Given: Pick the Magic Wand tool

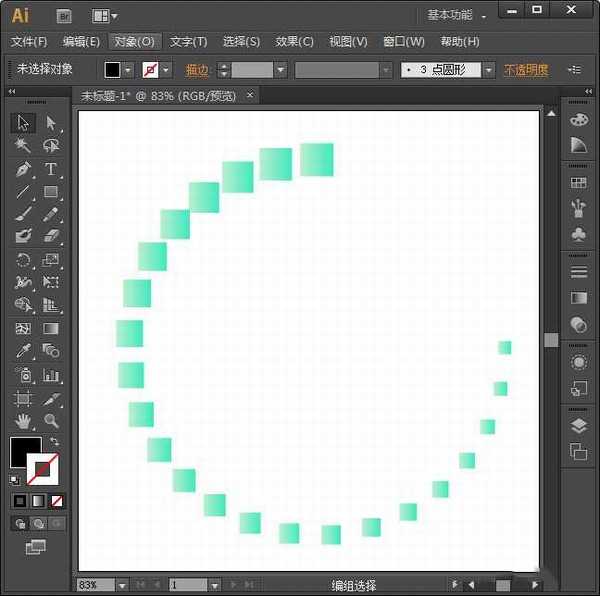Looking at the screenshot, I should 24,146.
